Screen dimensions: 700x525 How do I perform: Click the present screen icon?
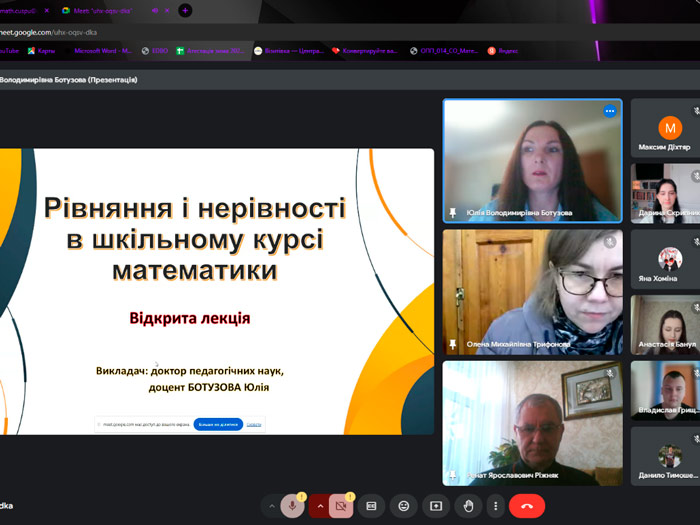point(435,507)
